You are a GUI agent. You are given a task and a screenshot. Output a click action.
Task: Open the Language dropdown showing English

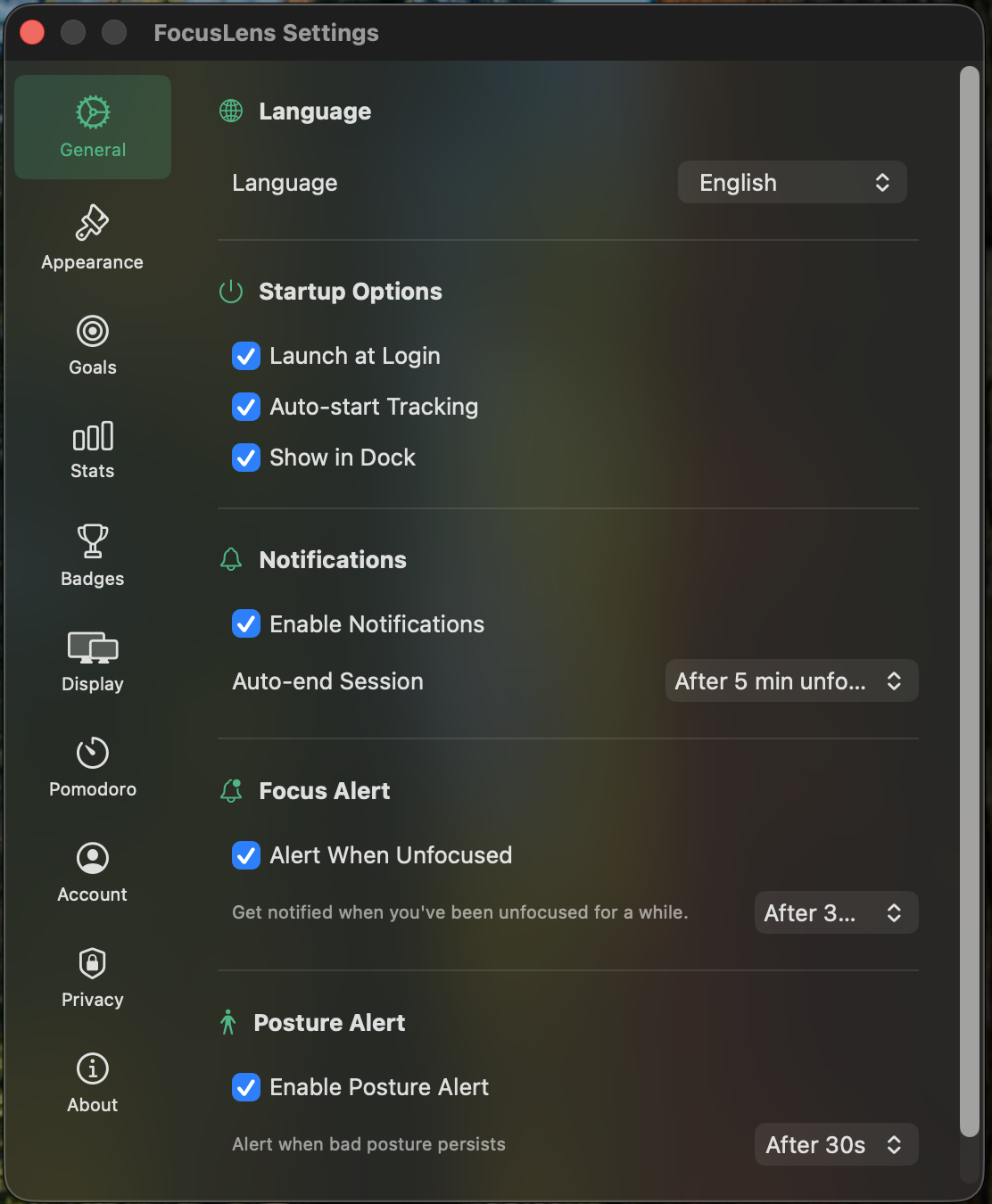tap(791, 182)
